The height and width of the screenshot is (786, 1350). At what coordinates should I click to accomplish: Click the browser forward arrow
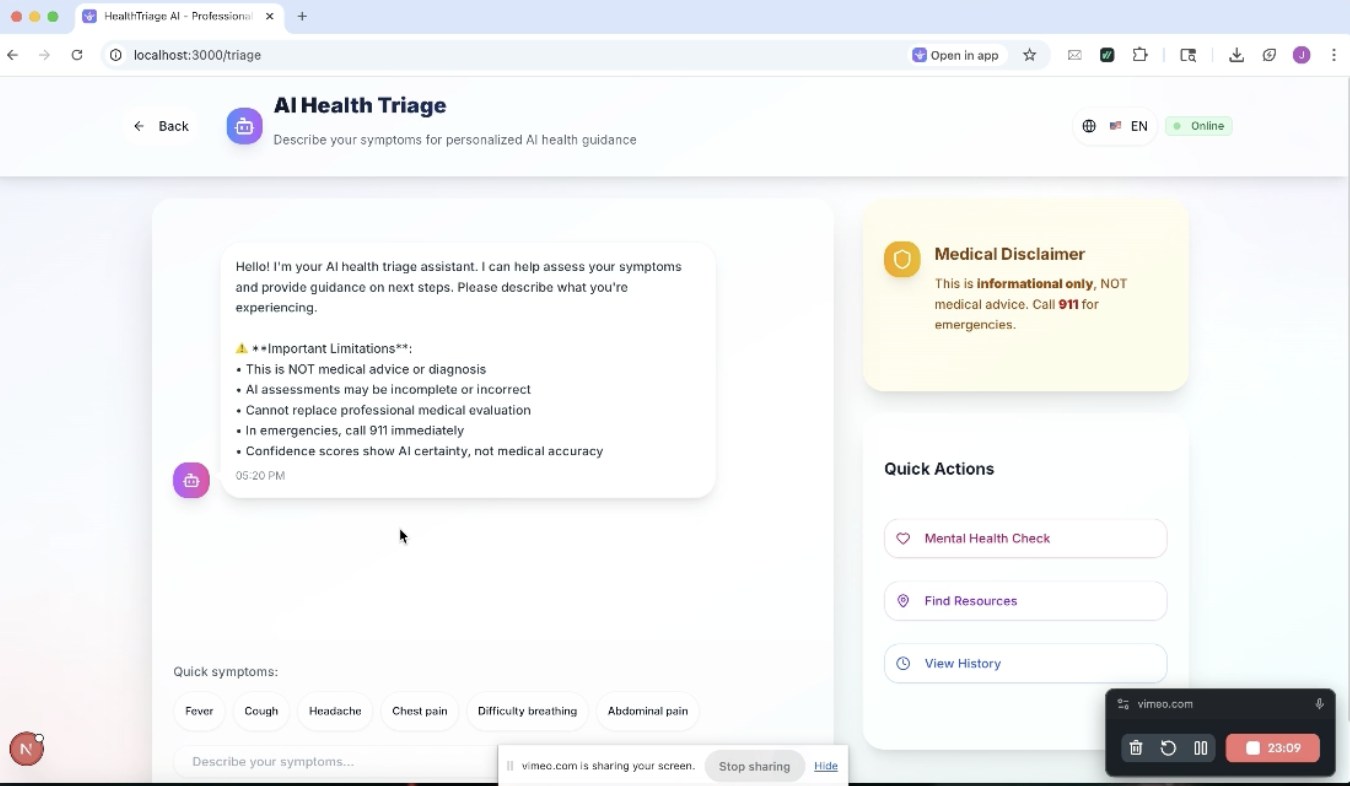point(44,55)
